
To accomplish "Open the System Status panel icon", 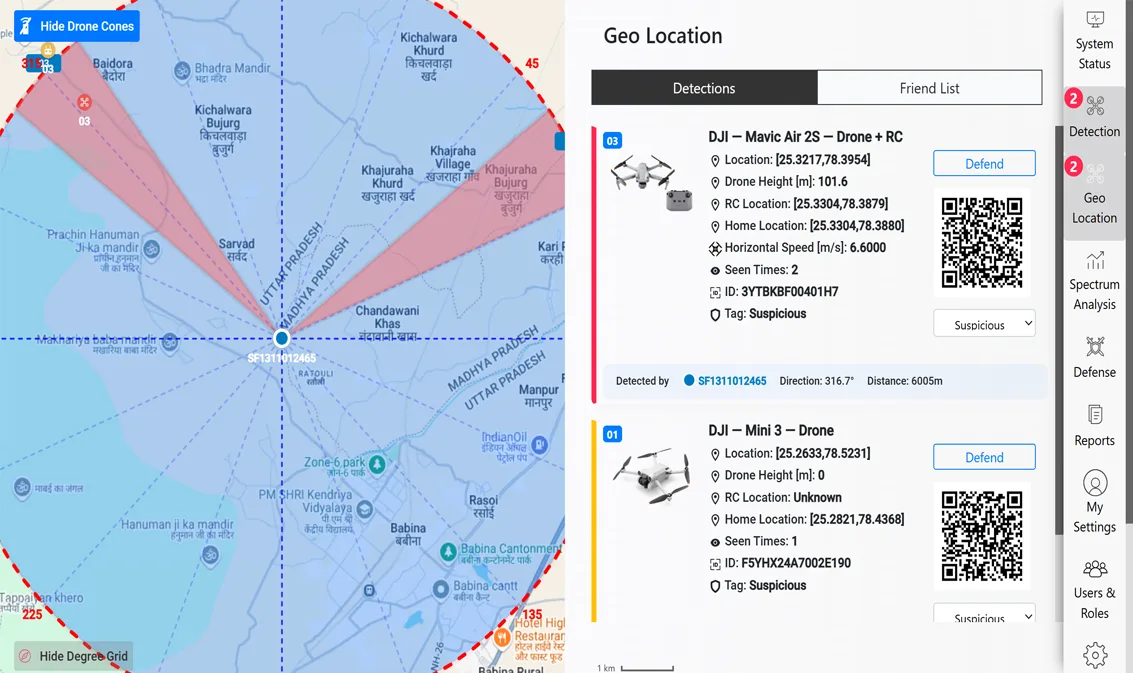I will (1095, 20).
